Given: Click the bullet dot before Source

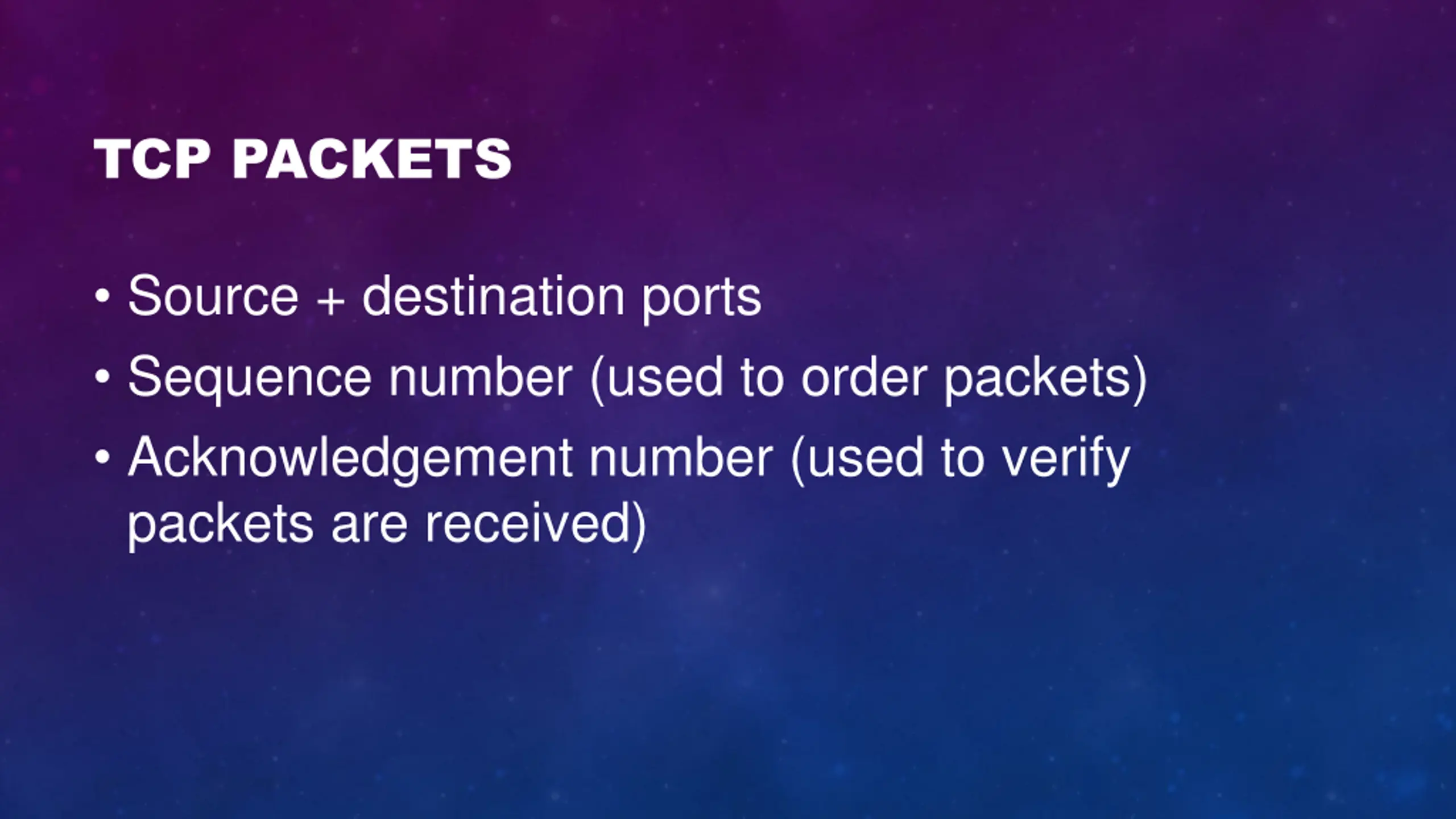Looking at the screenshot, I should [x=102, y=296].
